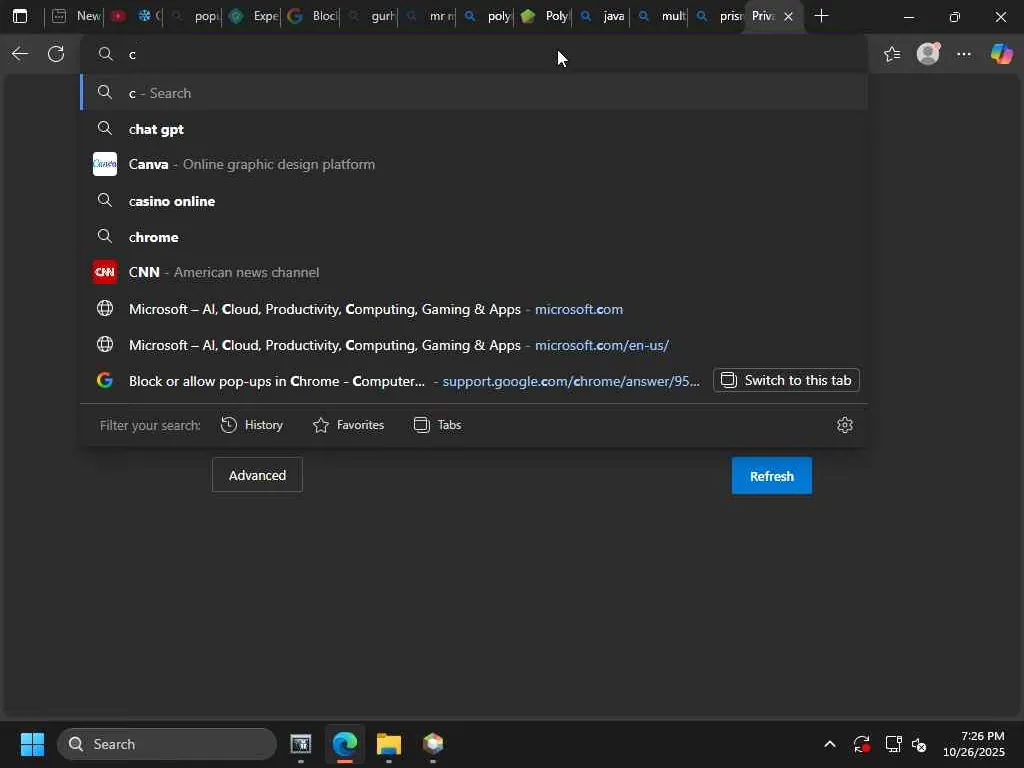This screenshot has width=1024, height=768.
Task: Click the Tabs filter icon
Action: [421, 425]
